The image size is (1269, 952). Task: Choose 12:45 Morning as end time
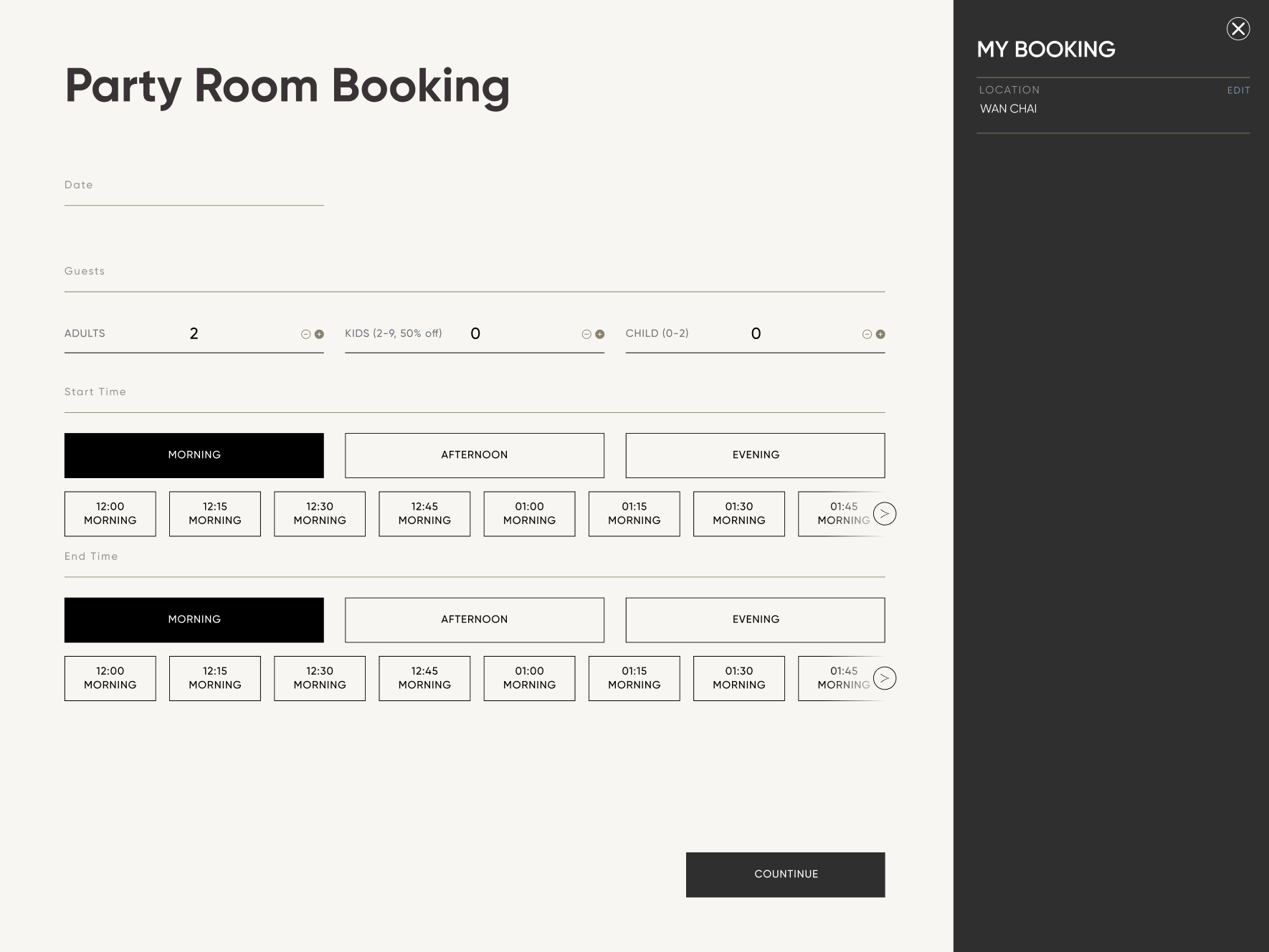(424, 678)
